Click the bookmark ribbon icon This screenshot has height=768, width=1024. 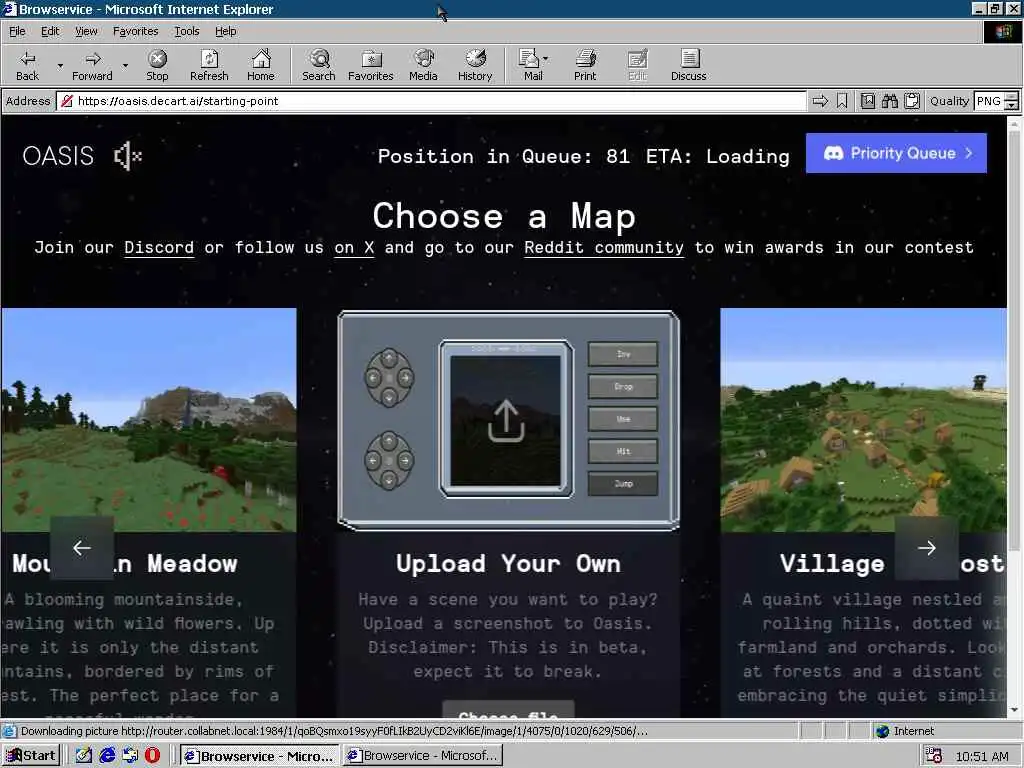click(x=842, y=101)
